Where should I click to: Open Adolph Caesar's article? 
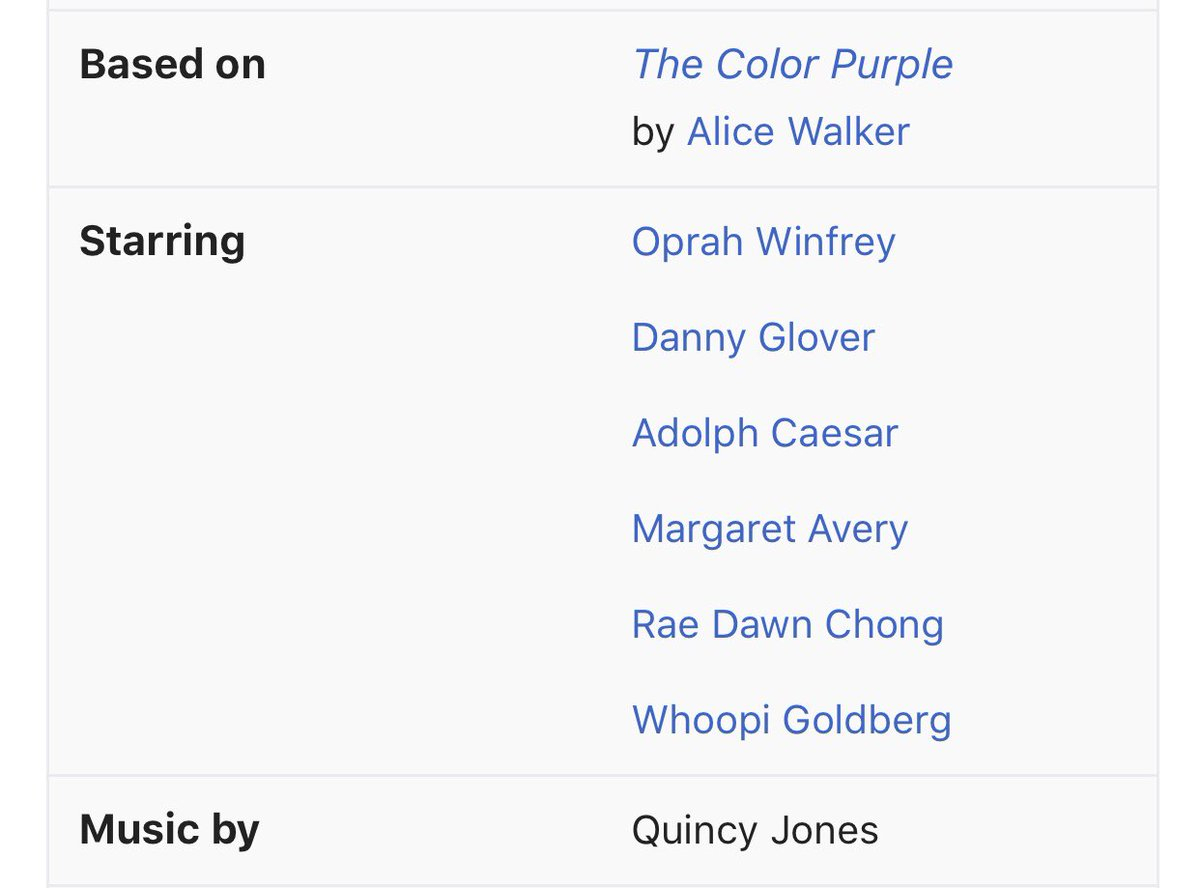tap(765, 434)
